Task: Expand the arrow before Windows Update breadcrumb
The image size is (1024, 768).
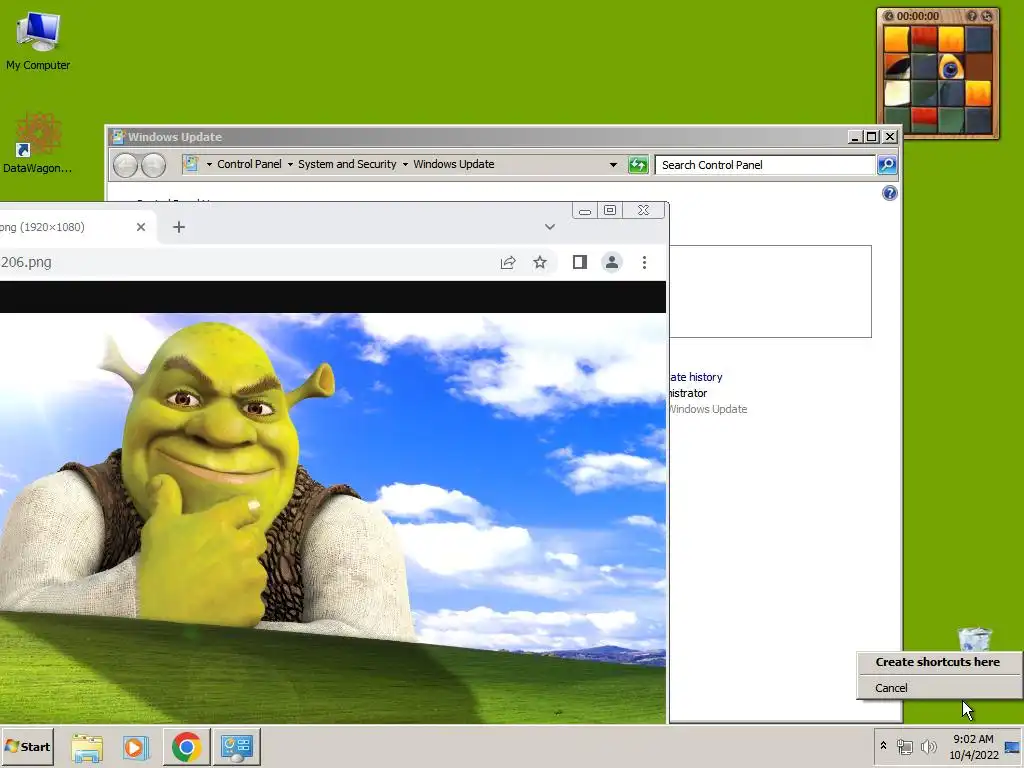Action: click(405, 165)
